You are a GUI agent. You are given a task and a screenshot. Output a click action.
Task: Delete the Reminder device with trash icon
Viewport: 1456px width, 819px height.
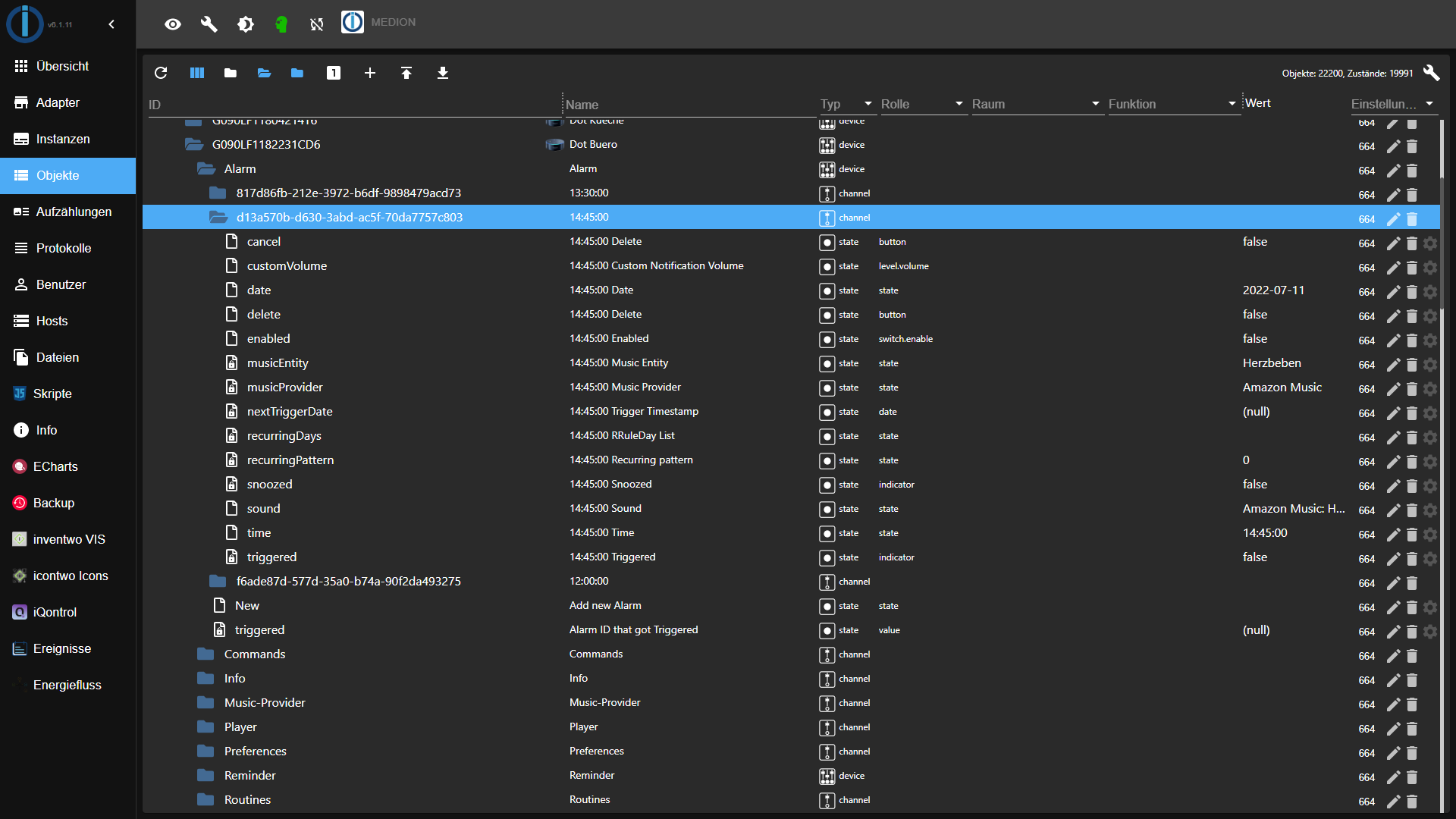click(x=1412, y=777)
